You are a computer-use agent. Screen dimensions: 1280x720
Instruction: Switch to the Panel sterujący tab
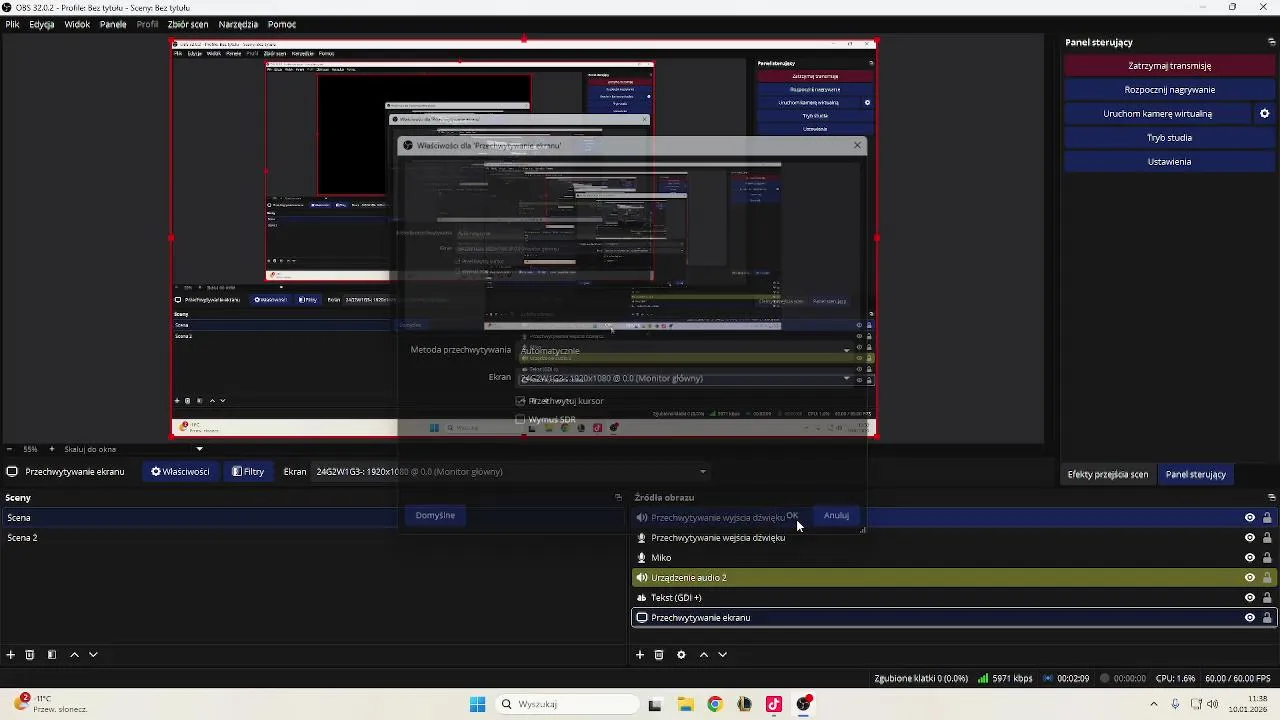click(x=1196, y=474)
